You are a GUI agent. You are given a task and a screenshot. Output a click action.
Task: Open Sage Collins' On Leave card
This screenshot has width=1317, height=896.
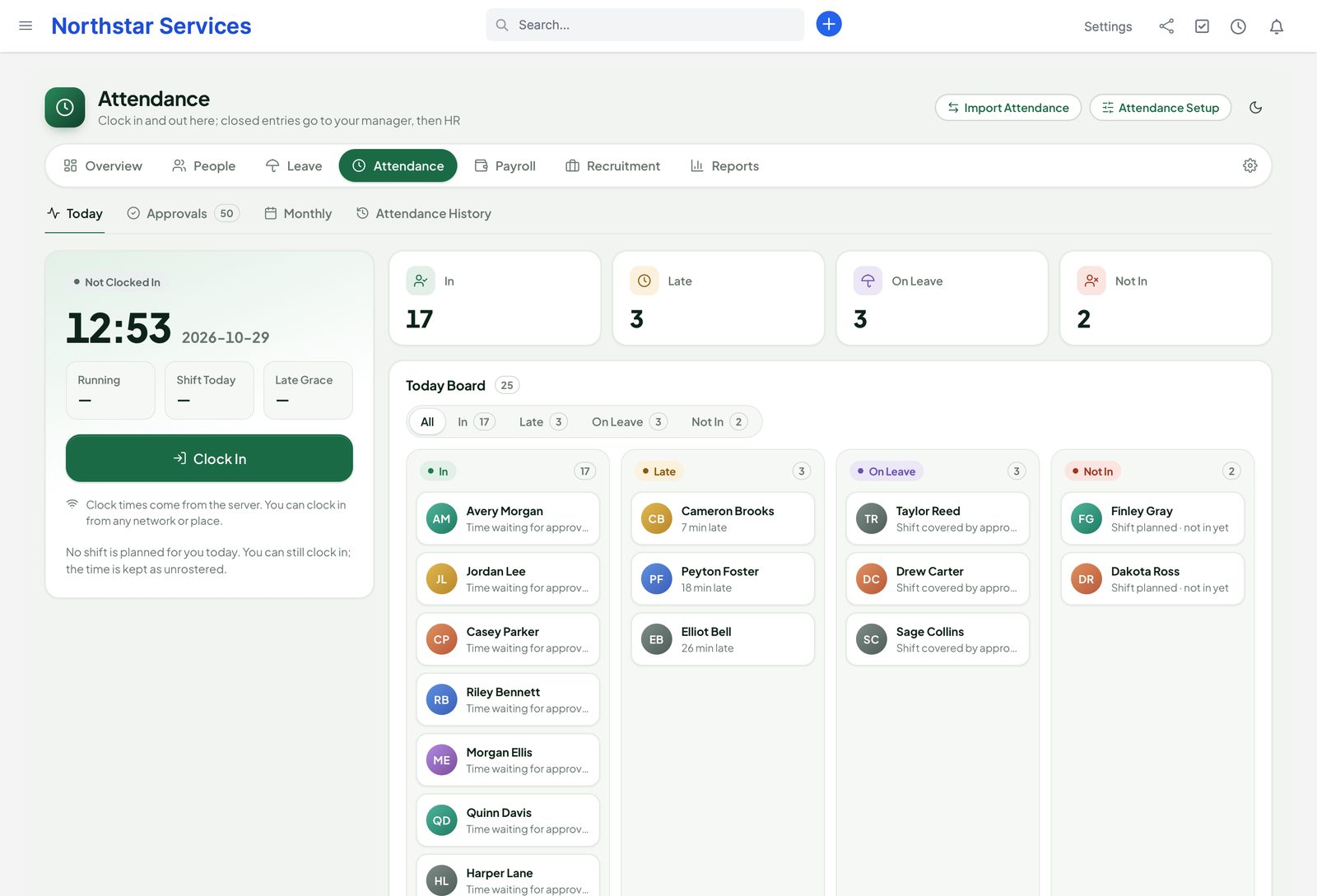click(x=938, y=639)
